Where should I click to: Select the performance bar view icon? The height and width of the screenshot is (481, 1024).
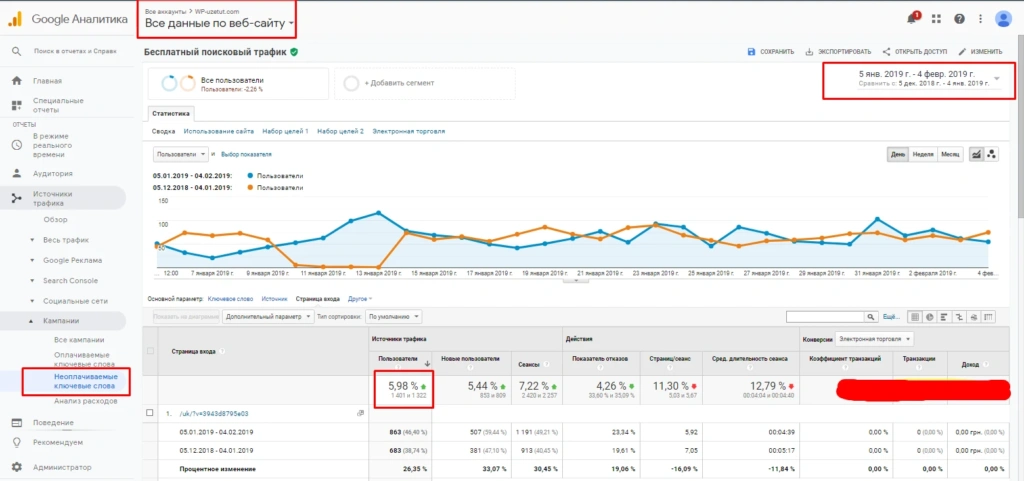click(944, 317)
